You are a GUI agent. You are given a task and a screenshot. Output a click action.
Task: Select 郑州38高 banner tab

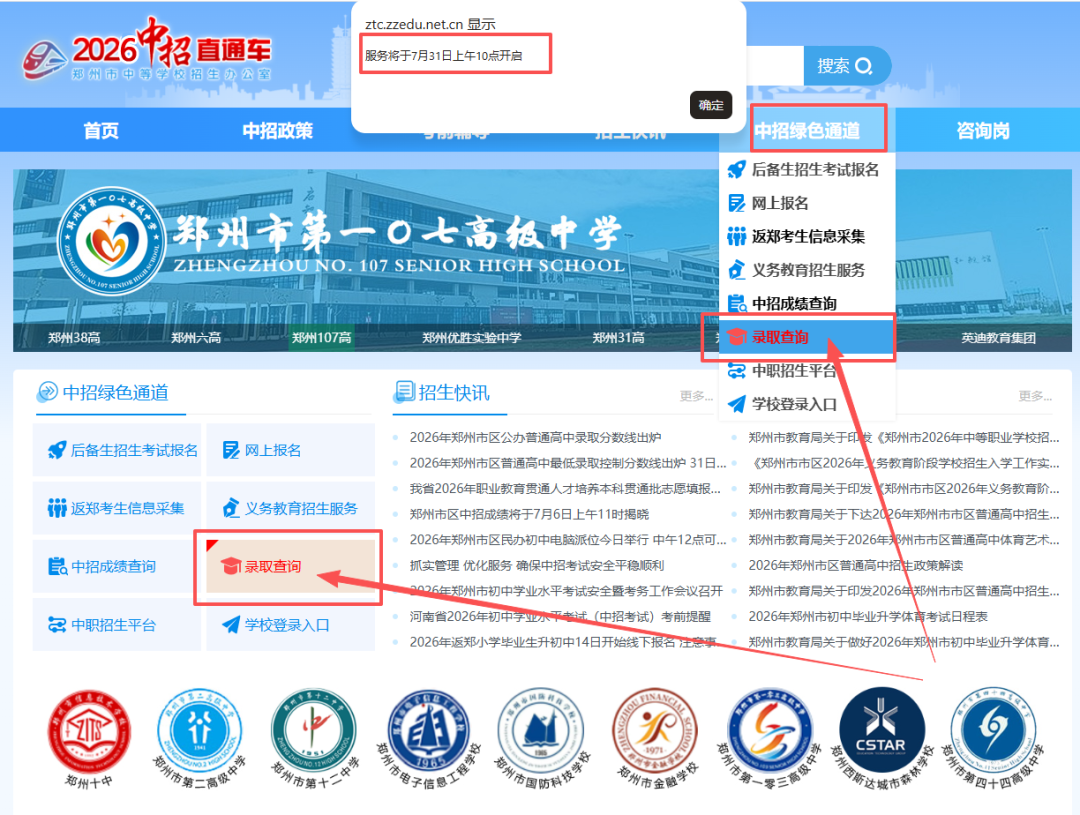[74, 338]
